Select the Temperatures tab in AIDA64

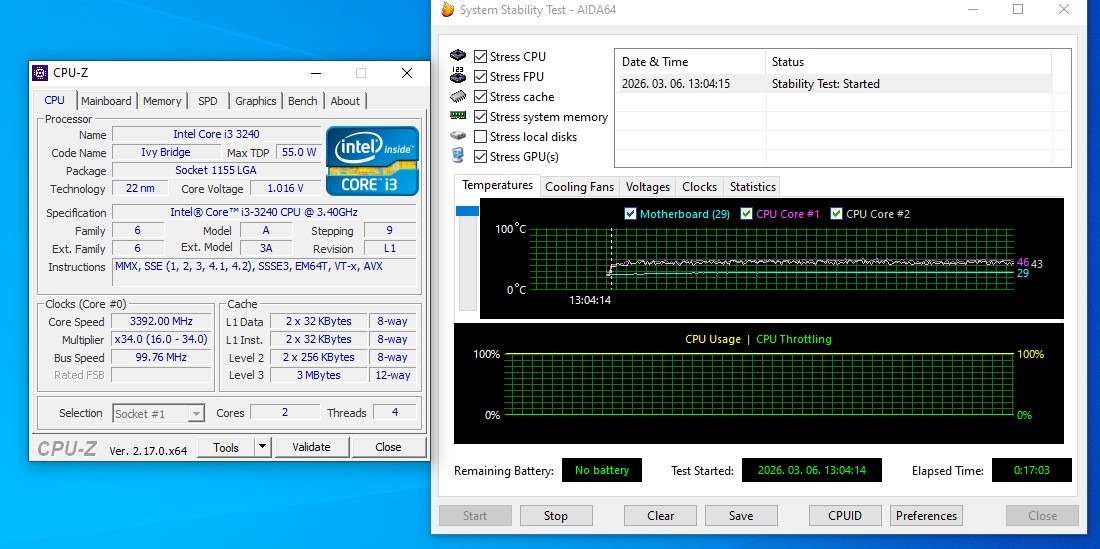[x=497, y=185]
